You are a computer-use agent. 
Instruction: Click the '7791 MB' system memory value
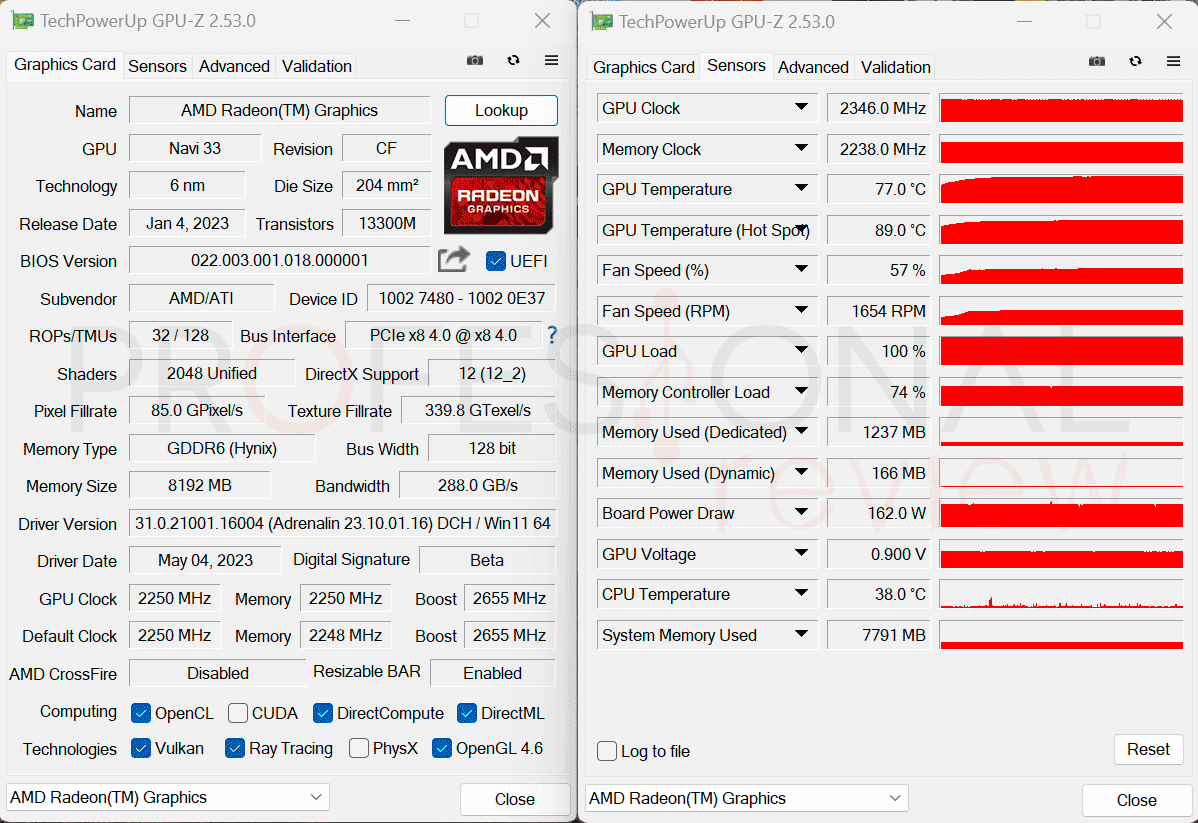[x=879, y=634]
